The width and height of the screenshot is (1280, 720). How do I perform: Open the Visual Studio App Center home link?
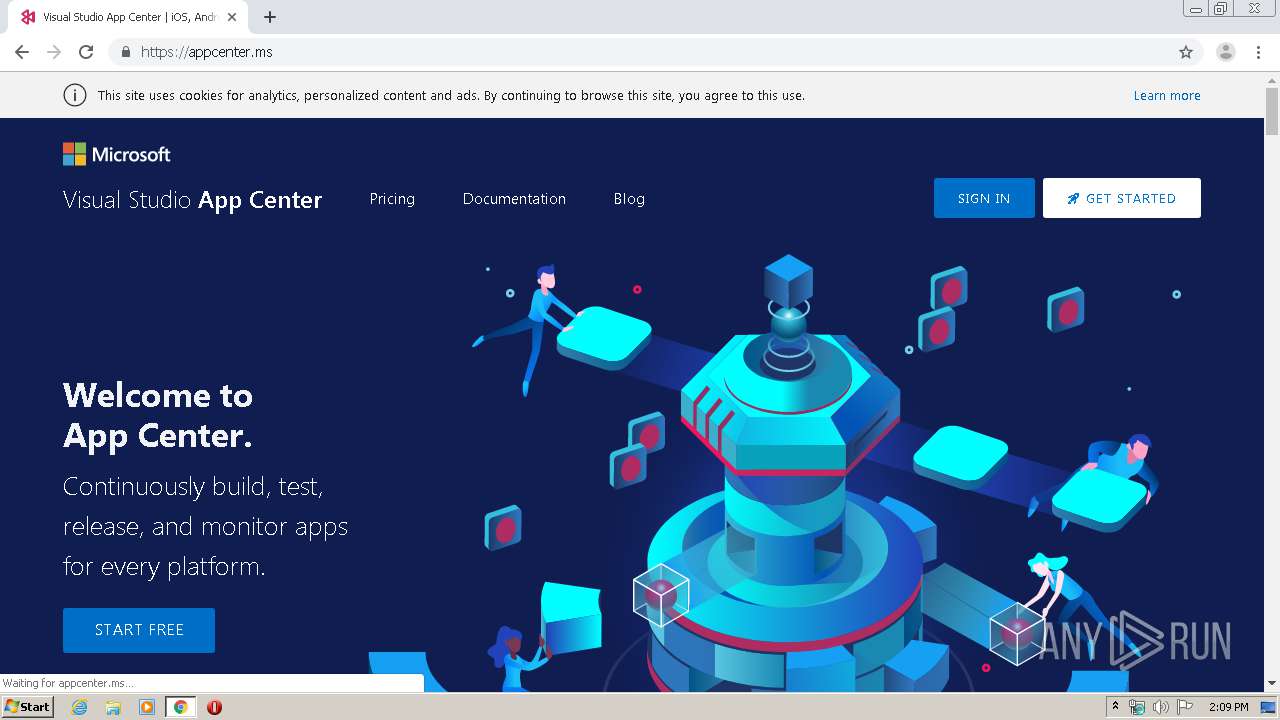pyautogui.click(x=192, y=199)
